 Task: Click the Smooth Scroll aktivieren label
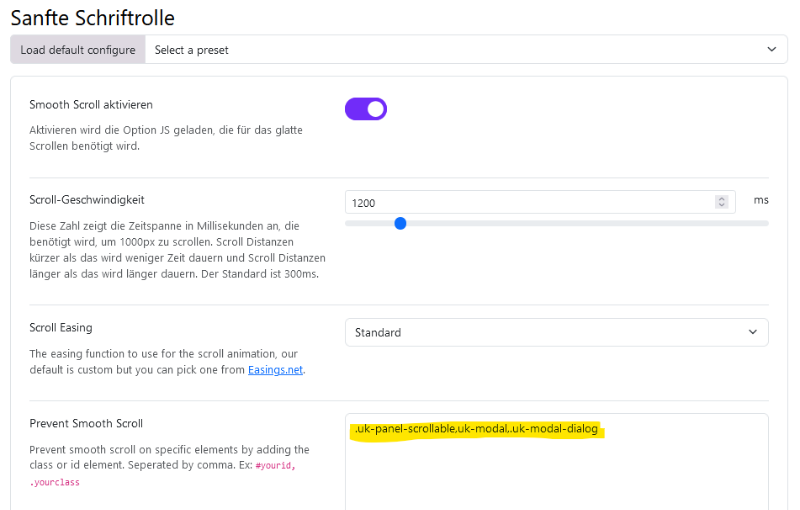(x=91, y=105)
